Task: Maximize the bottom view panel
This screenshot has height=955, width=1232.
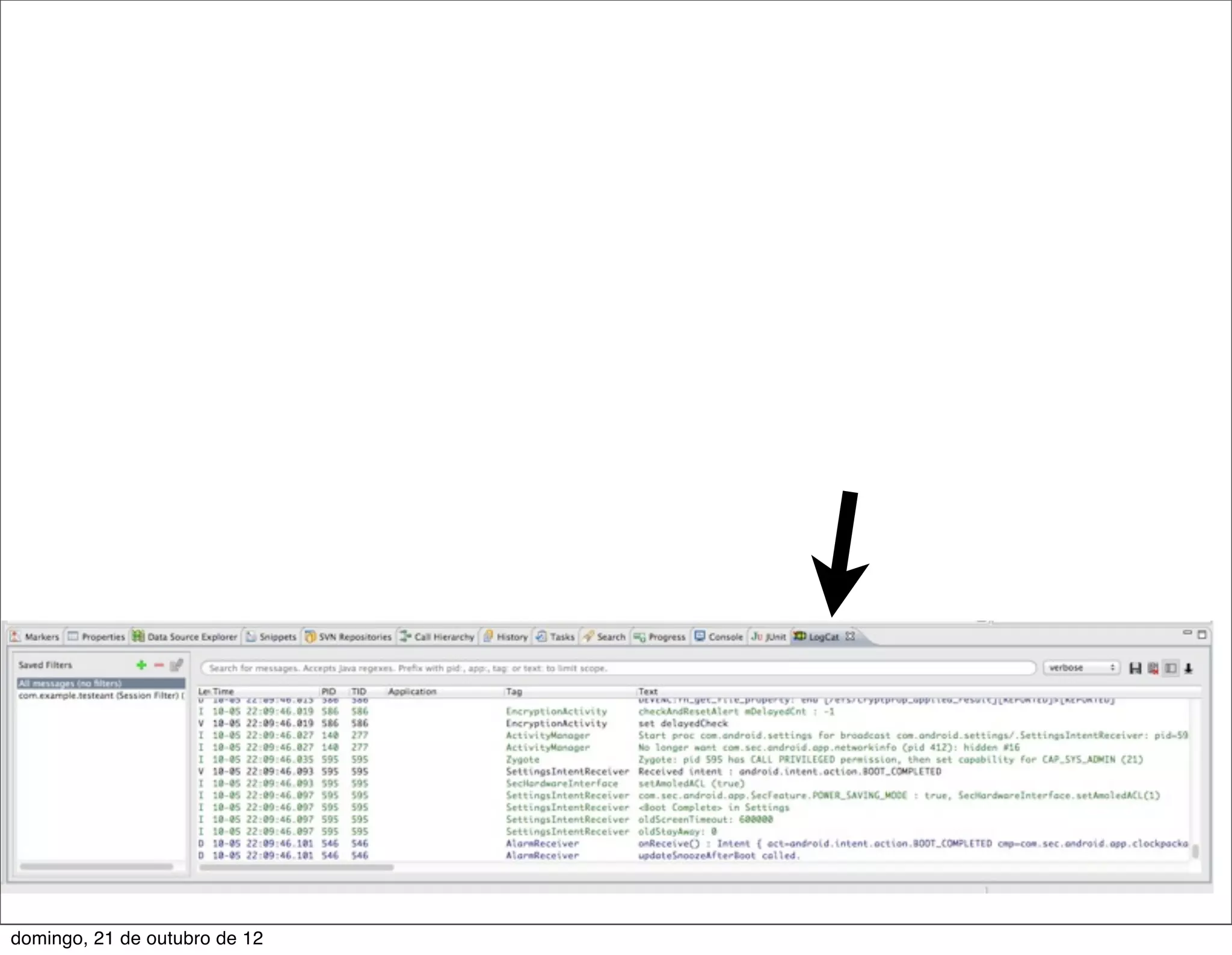Action: pyautogui.click(x=1202, y=635)
